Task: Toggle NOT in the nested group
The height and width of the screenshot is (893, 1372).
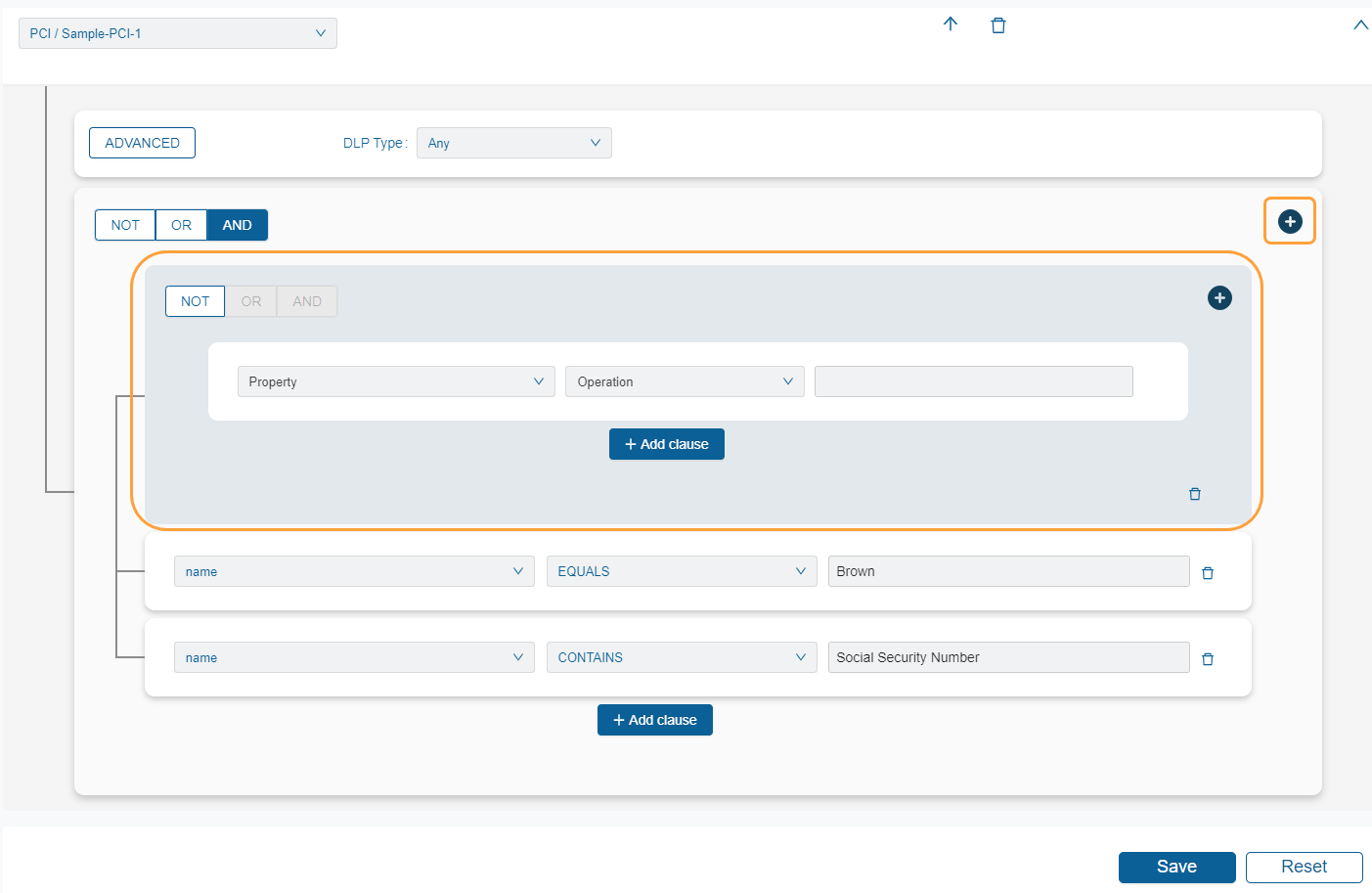Action: 195,301
